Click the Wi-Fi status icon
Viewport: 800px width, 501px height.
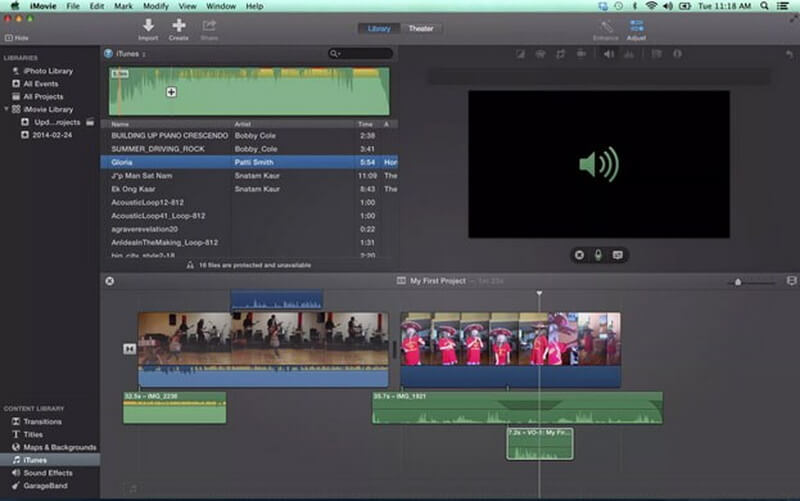(651, 6)
